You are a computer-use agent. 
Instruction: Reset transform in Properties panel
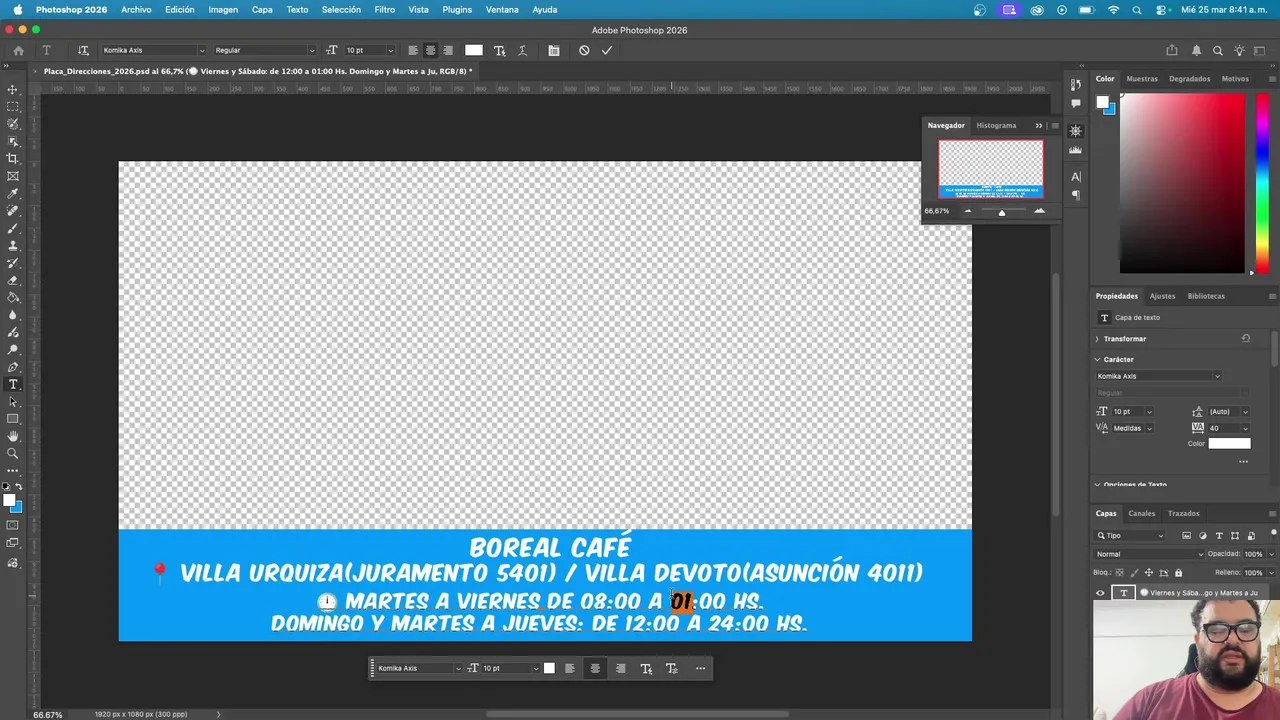pos(1245,339)
